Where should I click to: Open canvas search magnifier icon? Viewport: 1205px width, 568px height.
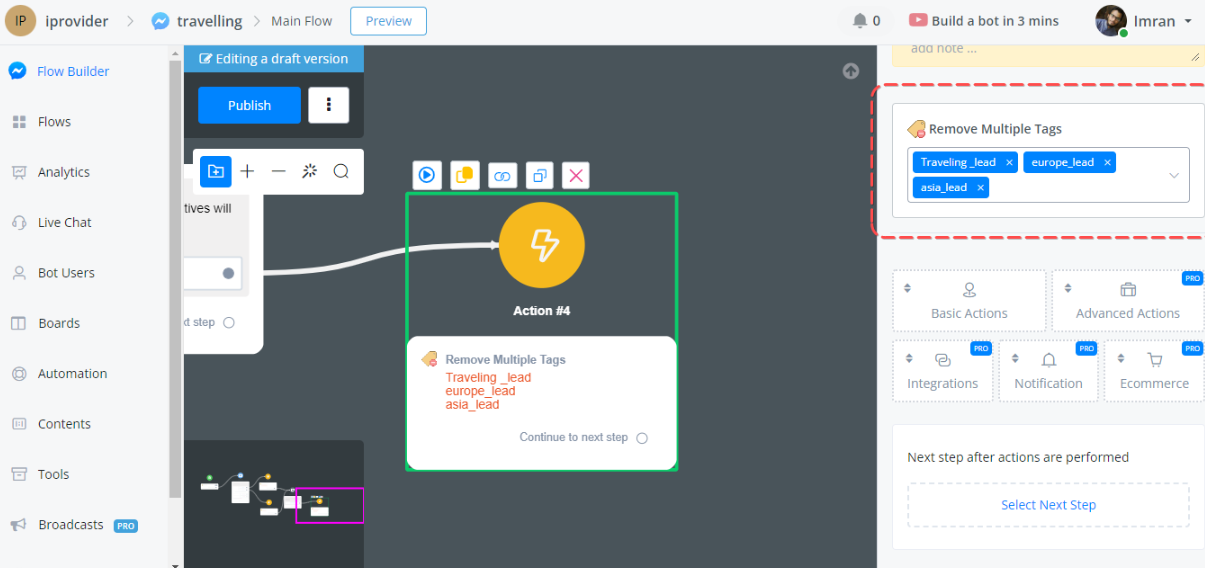click(x=341, y=171)
